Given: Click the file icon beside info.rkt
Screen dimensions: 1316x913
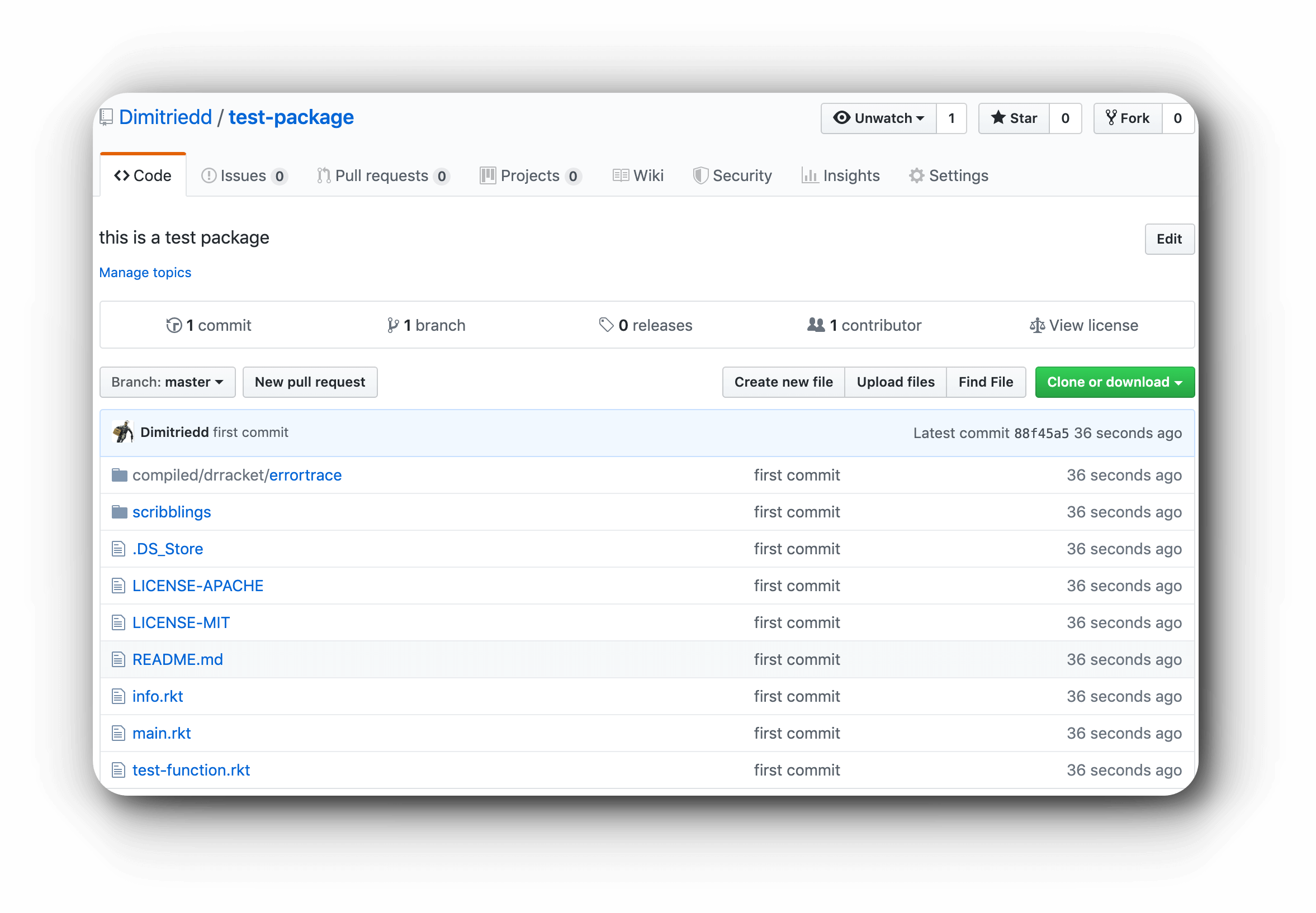Looking at the screenshot, I should [119, 696].
